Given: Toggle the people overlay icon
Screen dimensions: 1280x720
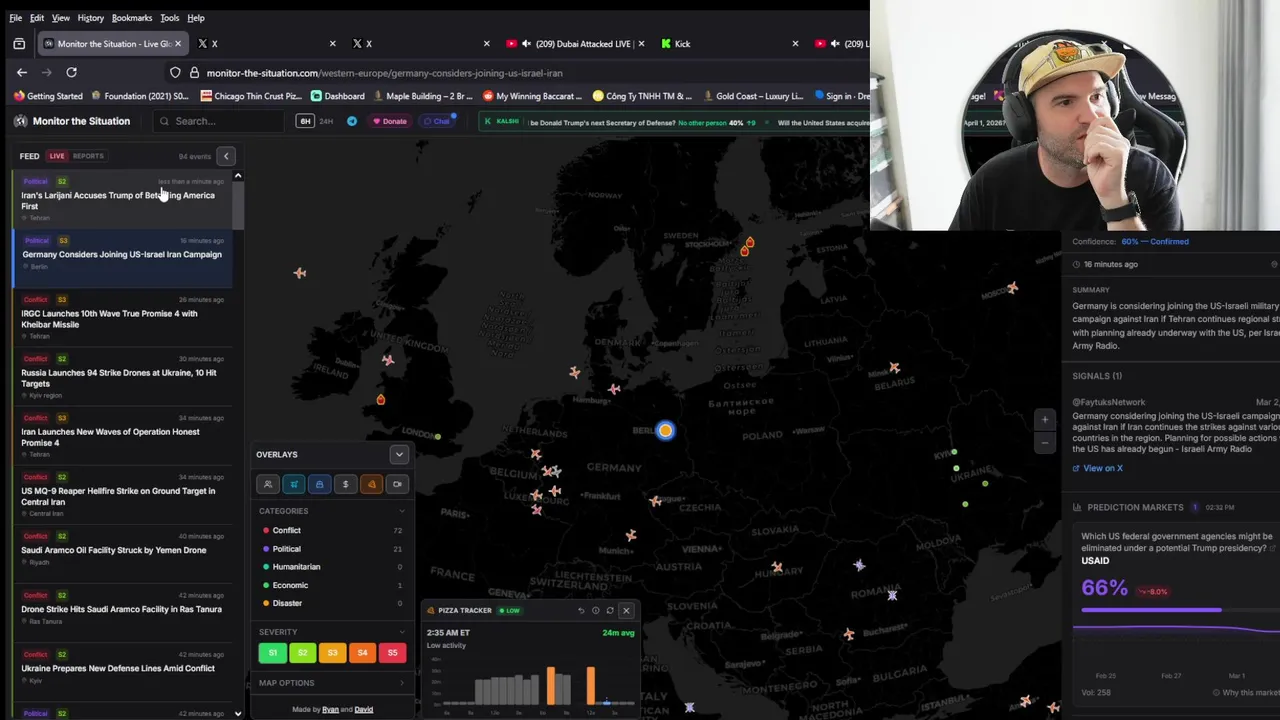Looking at the screenshot, I should click(268, 484).
